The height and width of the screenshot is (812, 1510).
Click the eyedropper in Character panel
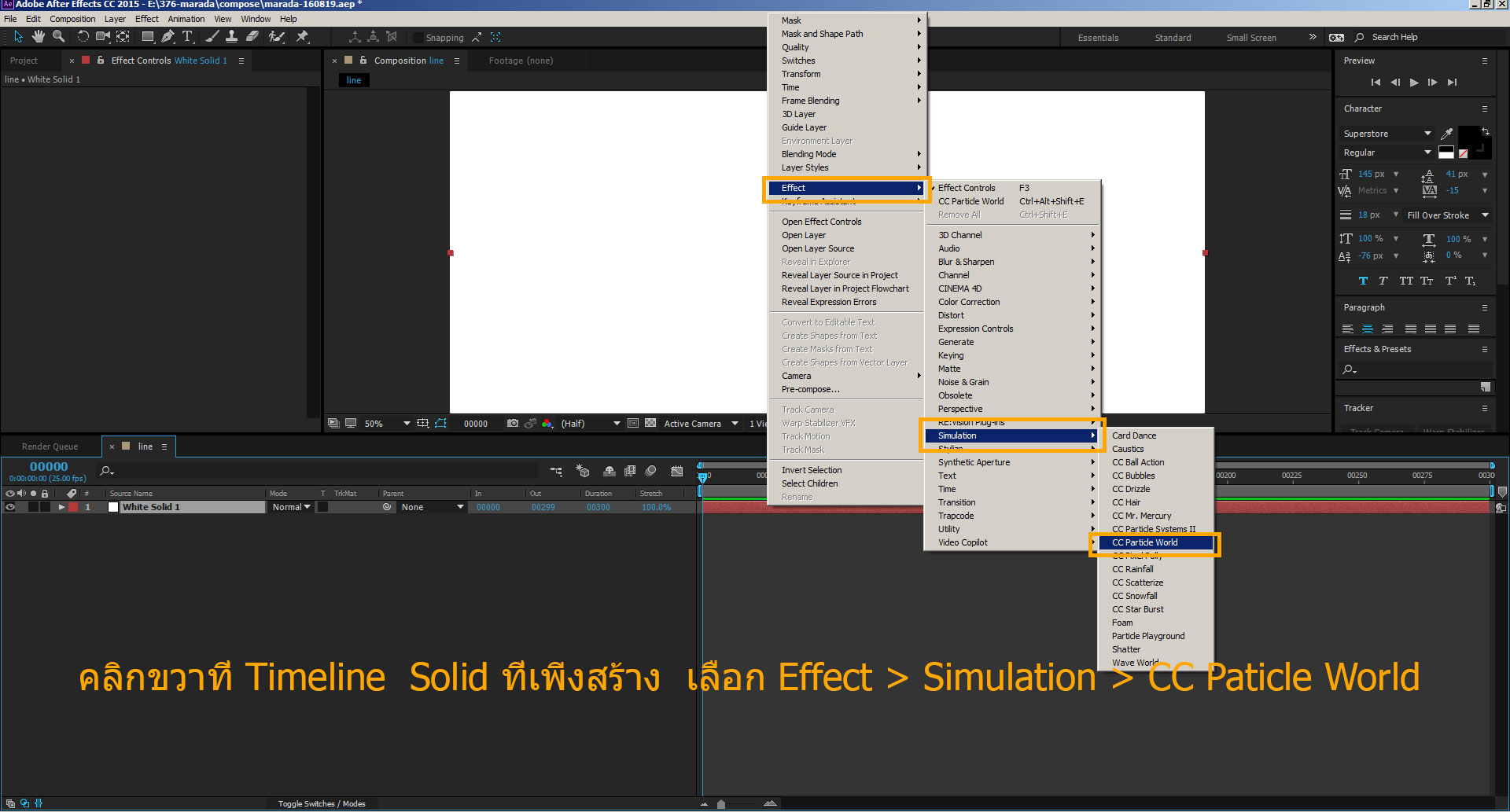pos(1446,134)
